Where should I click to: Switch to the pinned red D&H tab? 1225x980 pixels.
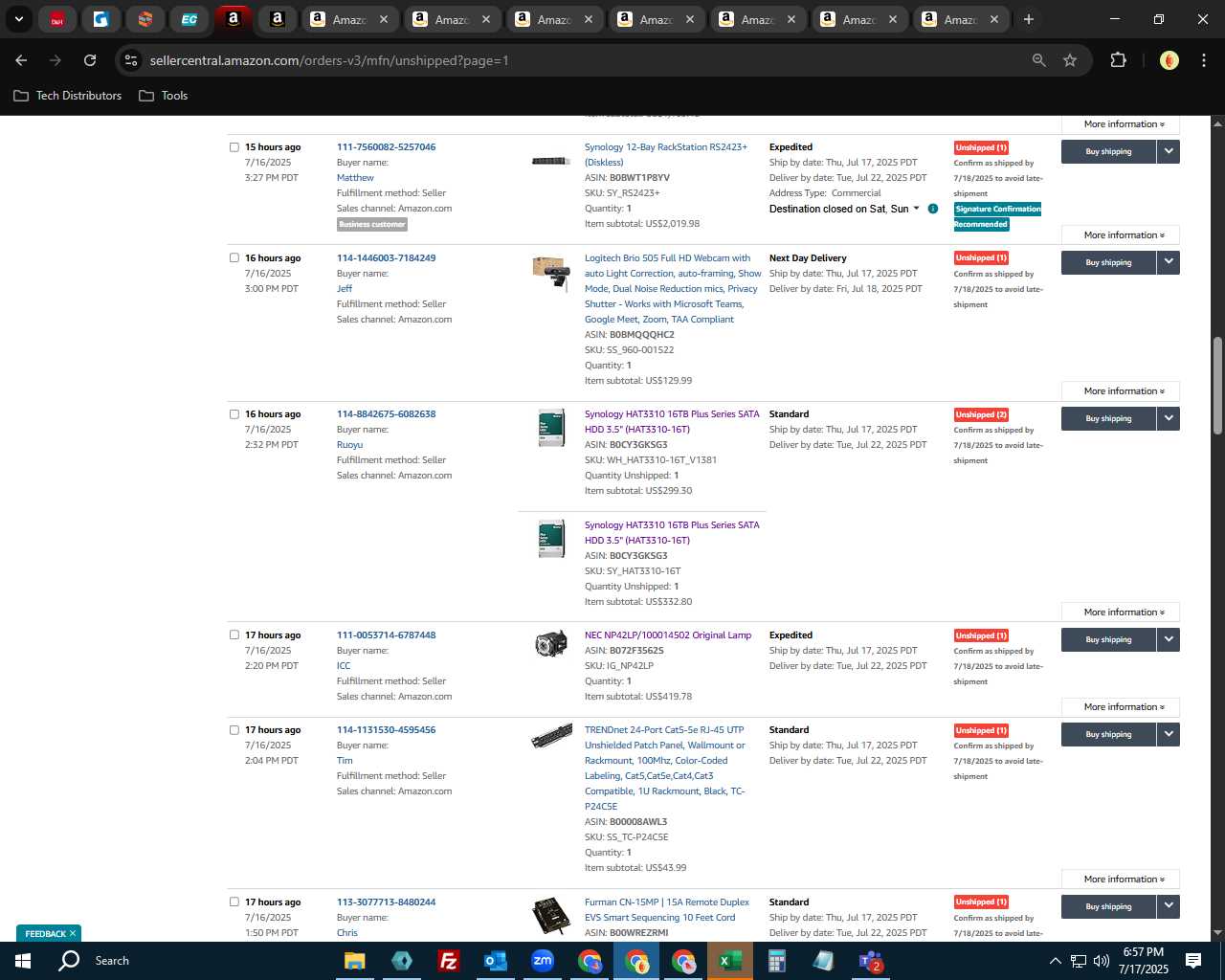(x=57, y=19)
